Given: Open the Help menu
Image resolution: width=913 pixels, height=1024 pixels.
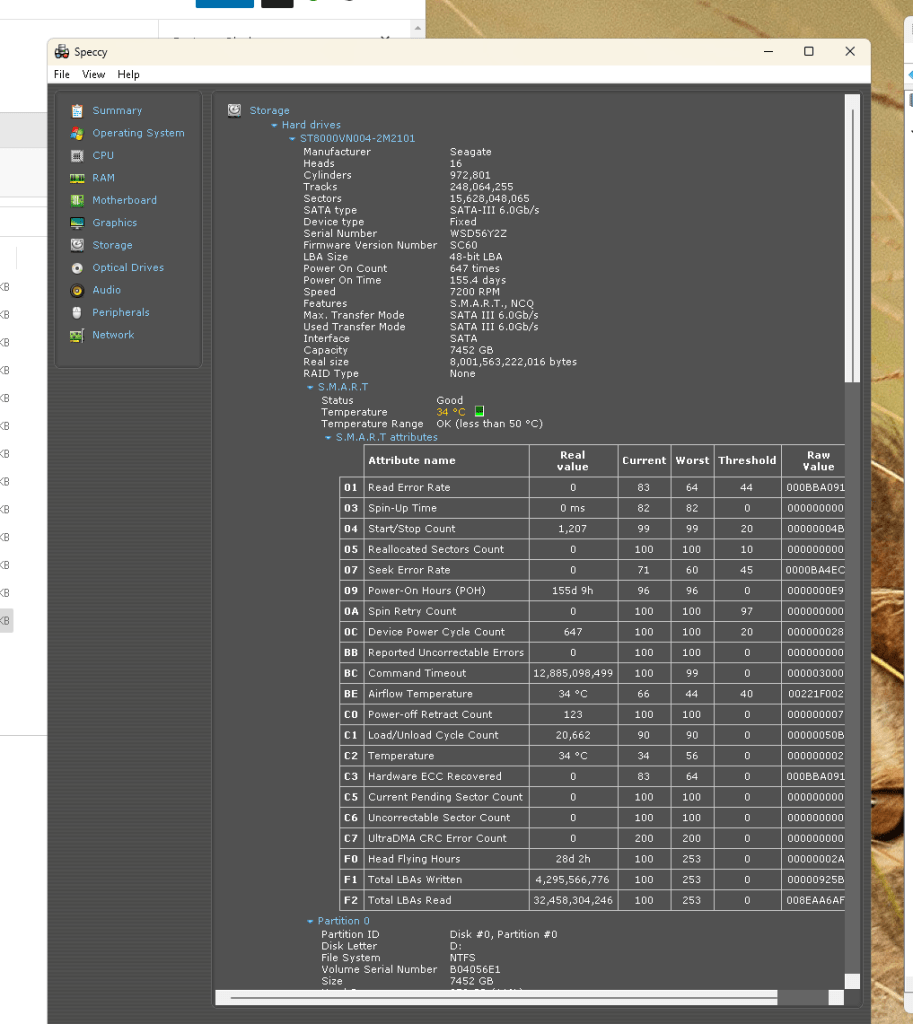Looking at the screenshot, I should [129, 74].
